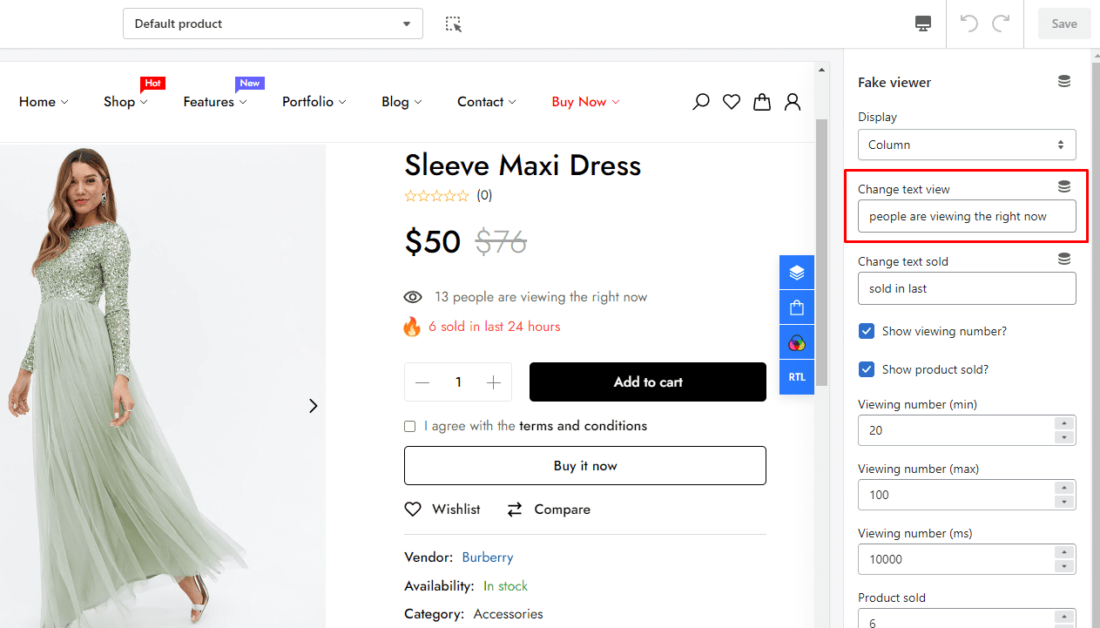Open the responsive preview monitor icon
Viewport: 1100px width, 628px height.
point(921,23)
